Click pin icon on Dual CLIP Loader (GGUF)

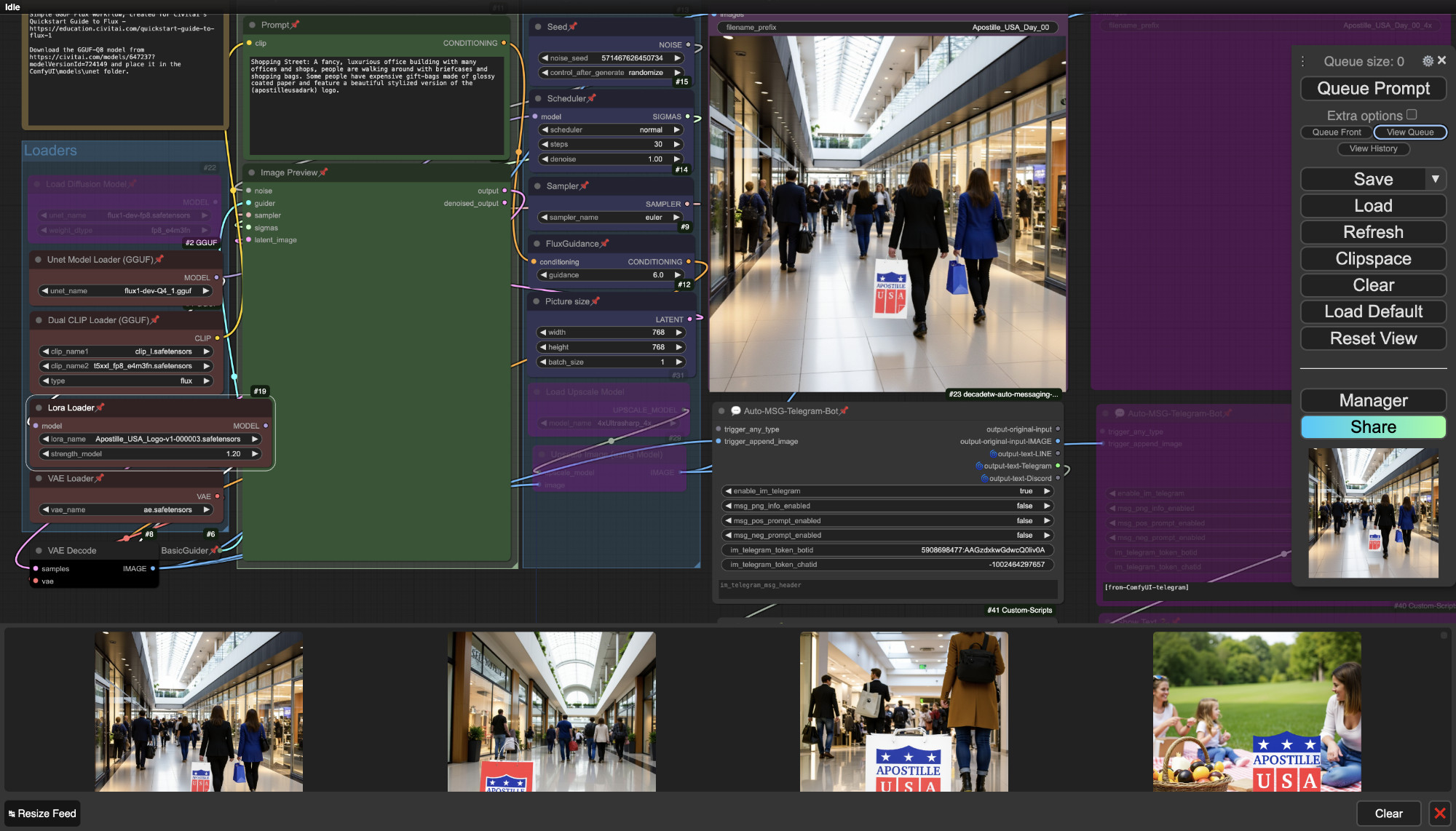pos(154,320)
